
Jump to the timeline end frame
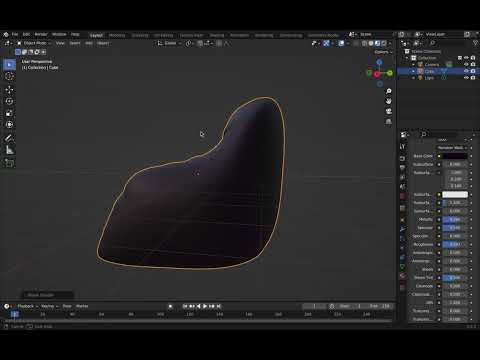[219, 306]
